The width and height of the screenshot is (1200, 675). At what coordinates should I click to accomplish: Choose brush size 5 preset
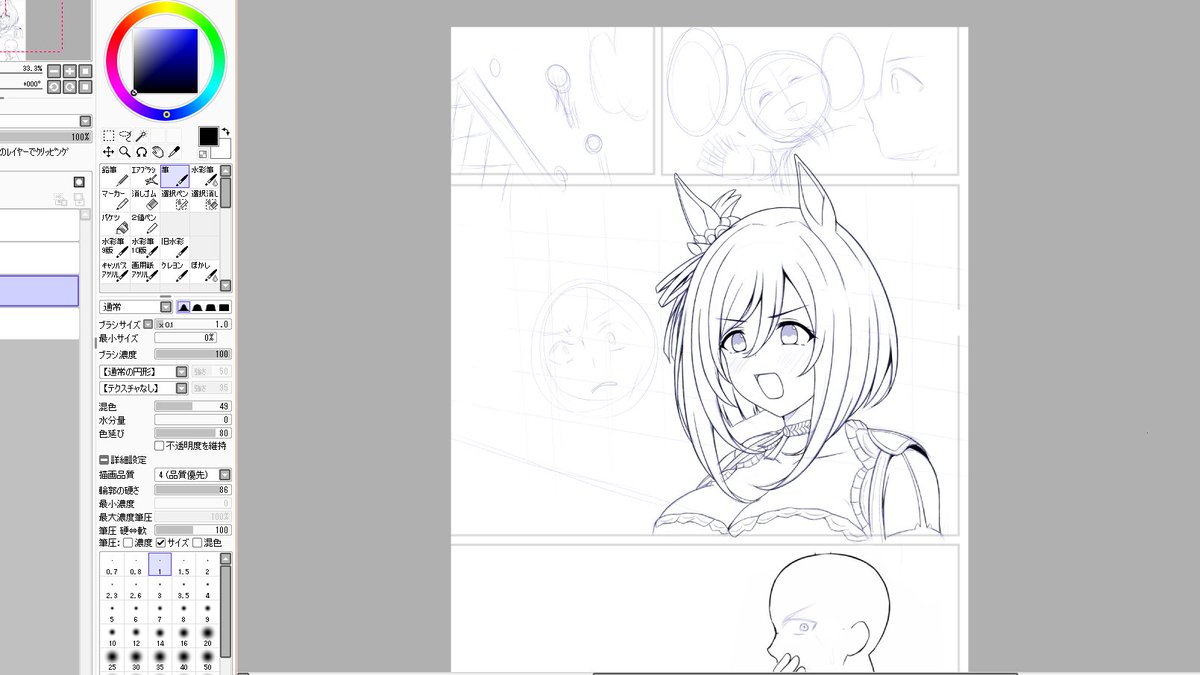(x=112, y=613)
